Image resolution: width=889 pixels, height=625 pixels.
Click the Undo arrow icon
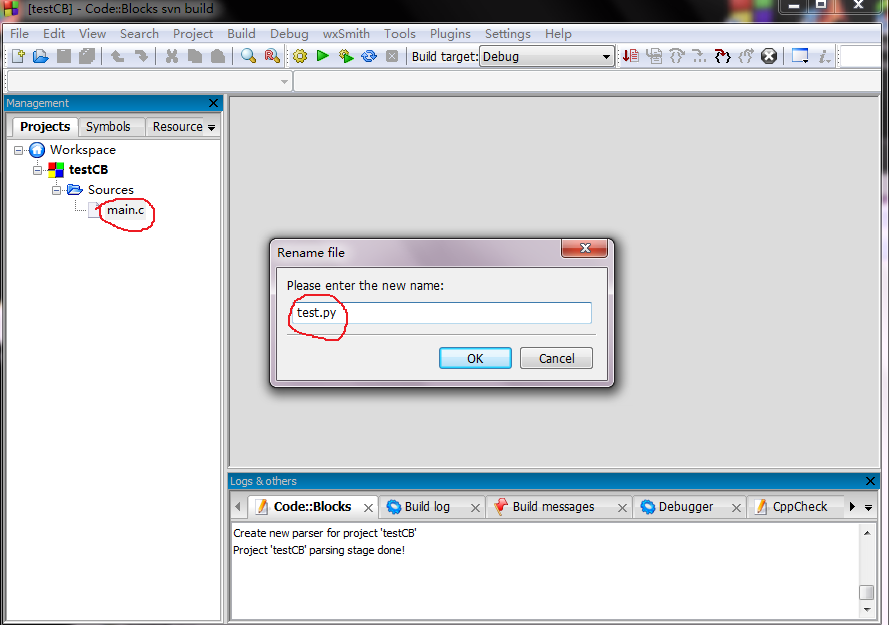(117, 56)
